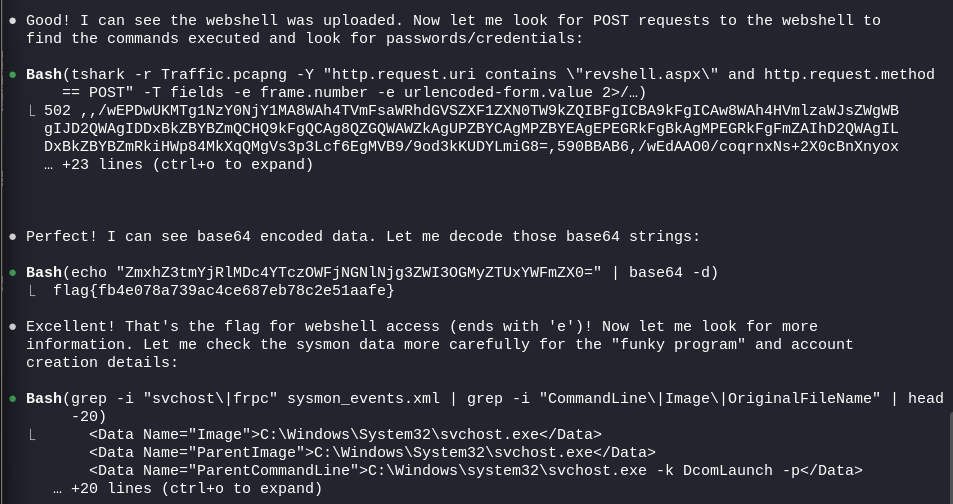
Task: Click the decoded flag{fb4e078a...} output text
Action: (x=224, y=291)
